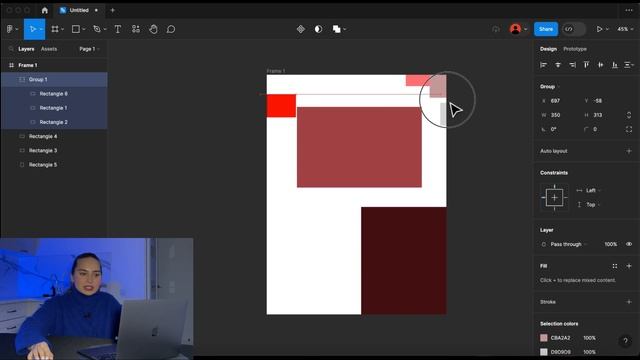Switch to the Prototype tab
Viewport: 640px width, 360px height.
(575, 49)
